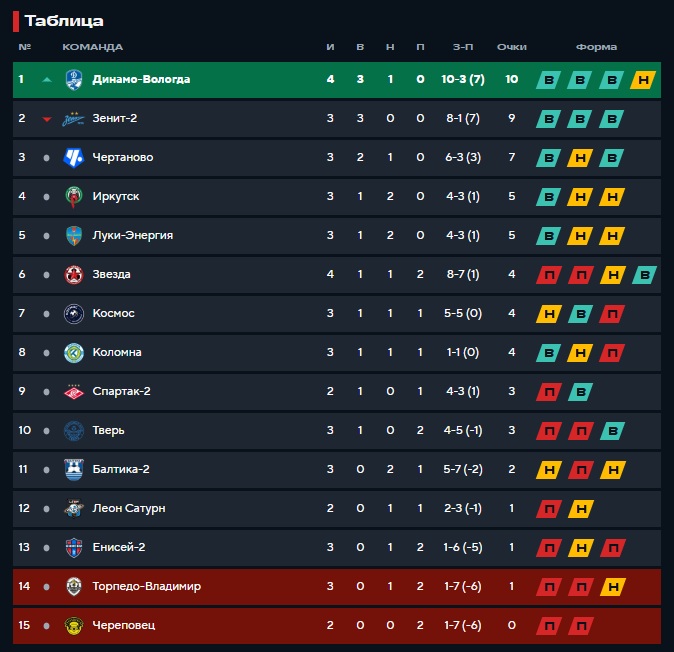This screenshot has height=652, width=674.
Task: Click the Коломна club emblem
Action: pyautogui.click(x=74, y=352)
